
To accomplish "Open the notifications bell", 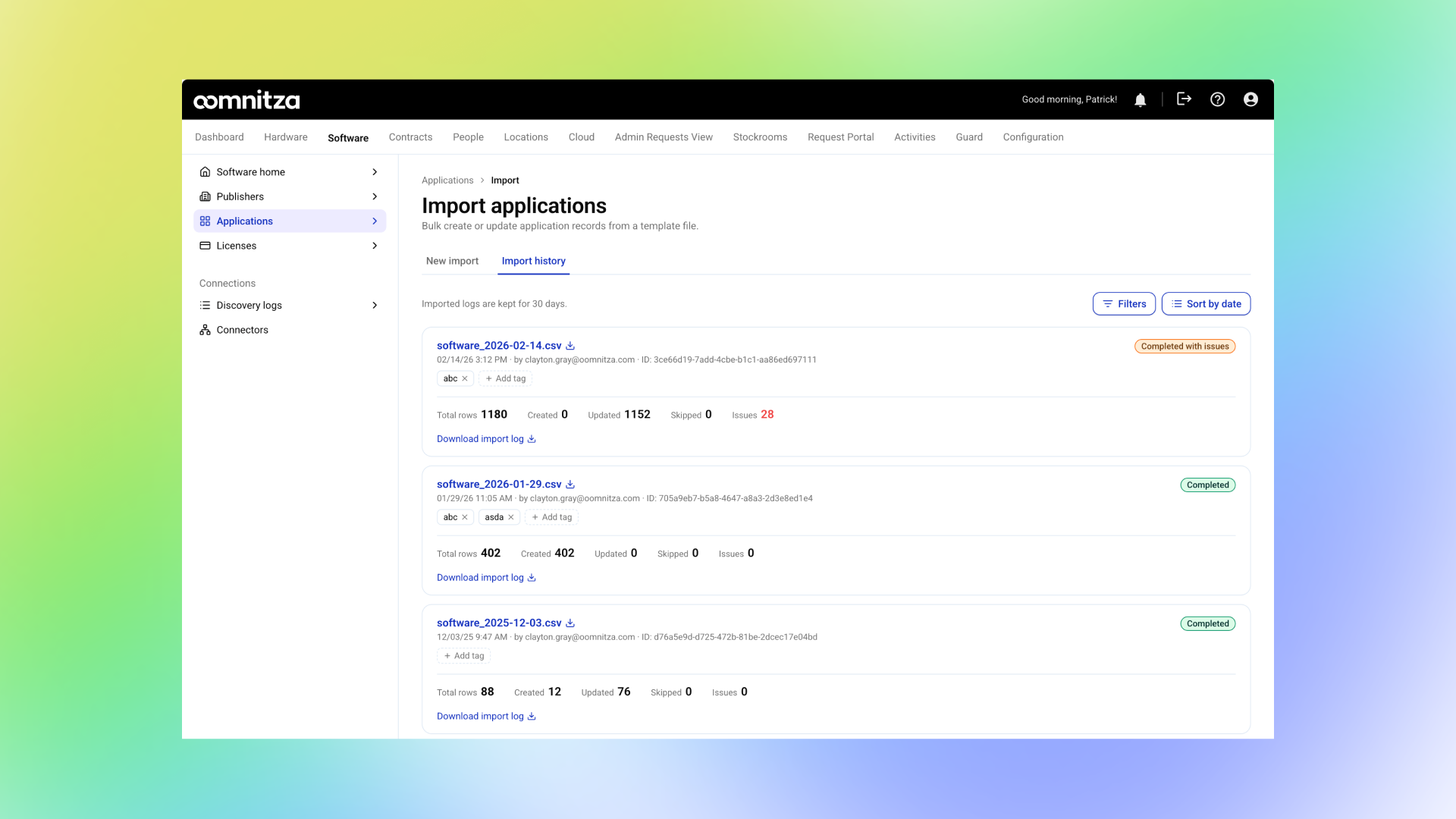I will 1140,99.
